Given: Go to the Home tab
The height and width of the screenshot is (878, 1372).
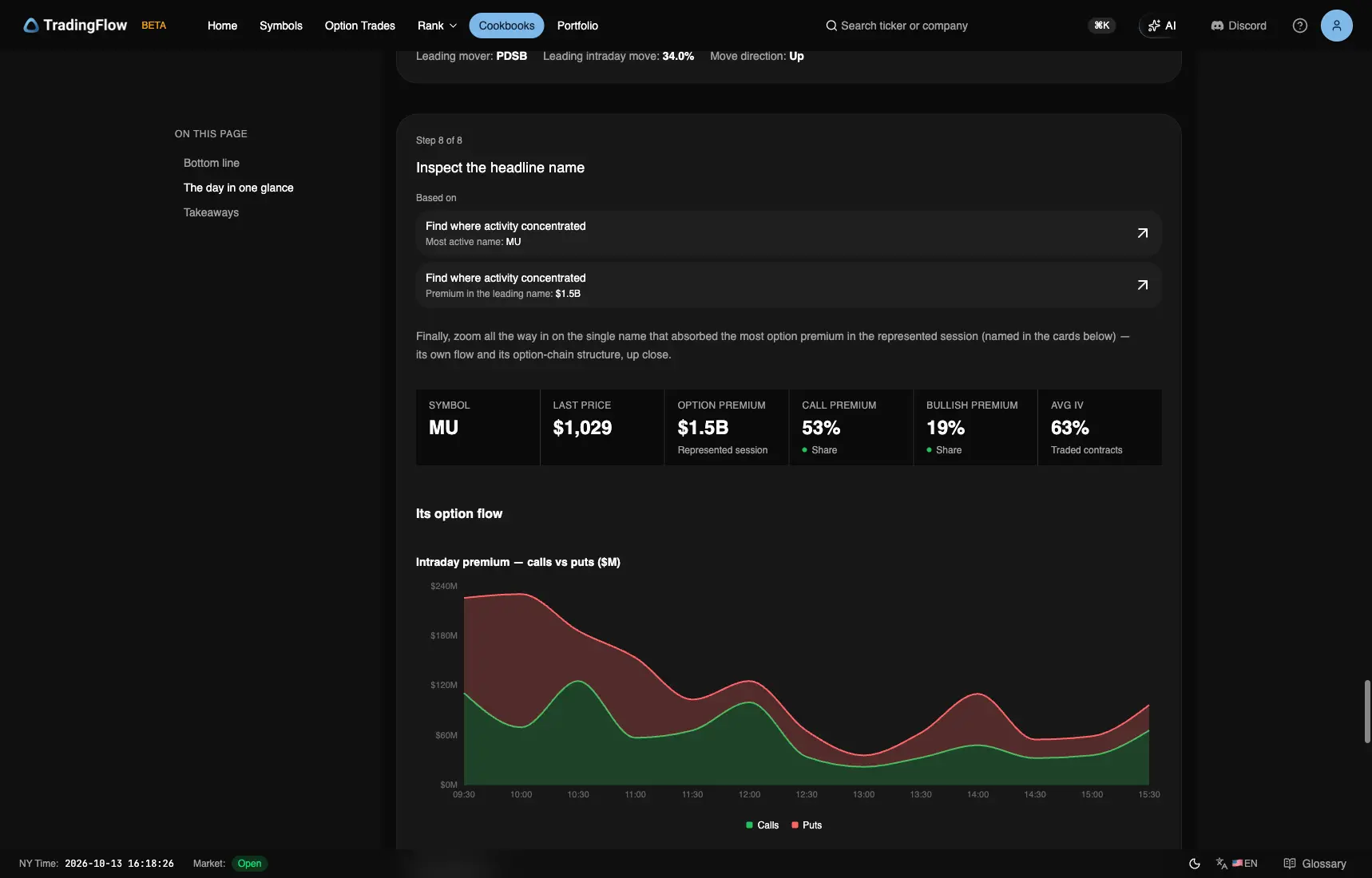Looking at the screenshot, I should [x=222, y=26].
